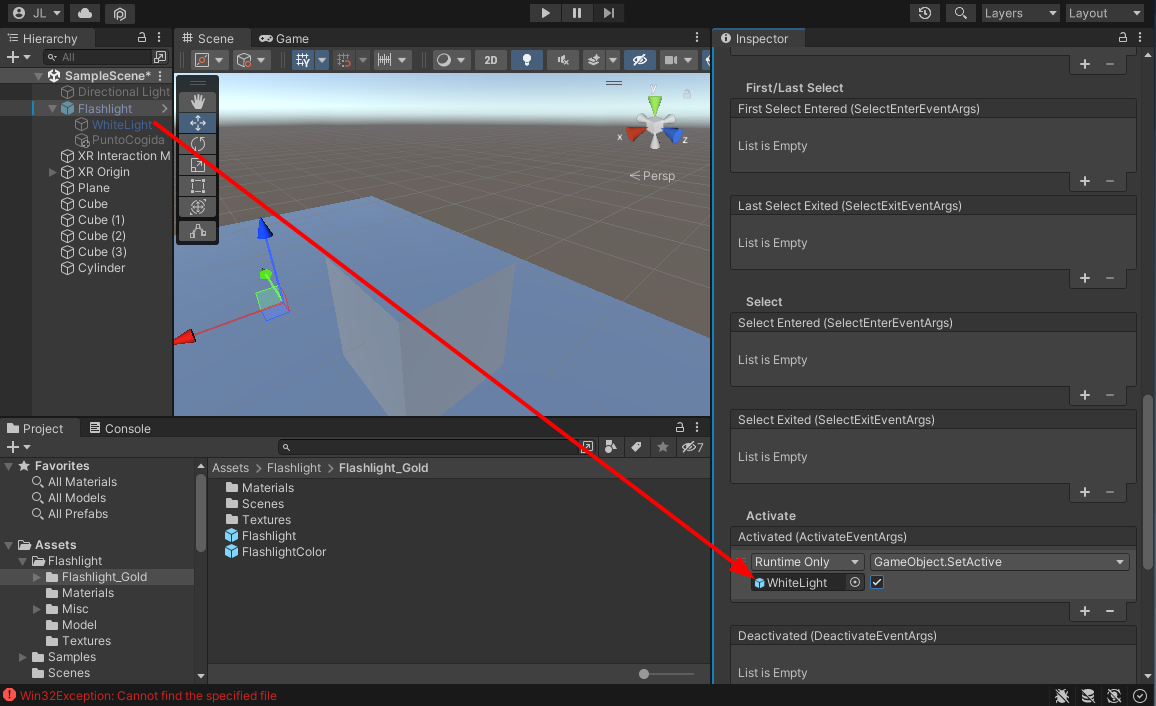
Task: Expand the XR Origin tree item
Action: click(x=53, y=172)
